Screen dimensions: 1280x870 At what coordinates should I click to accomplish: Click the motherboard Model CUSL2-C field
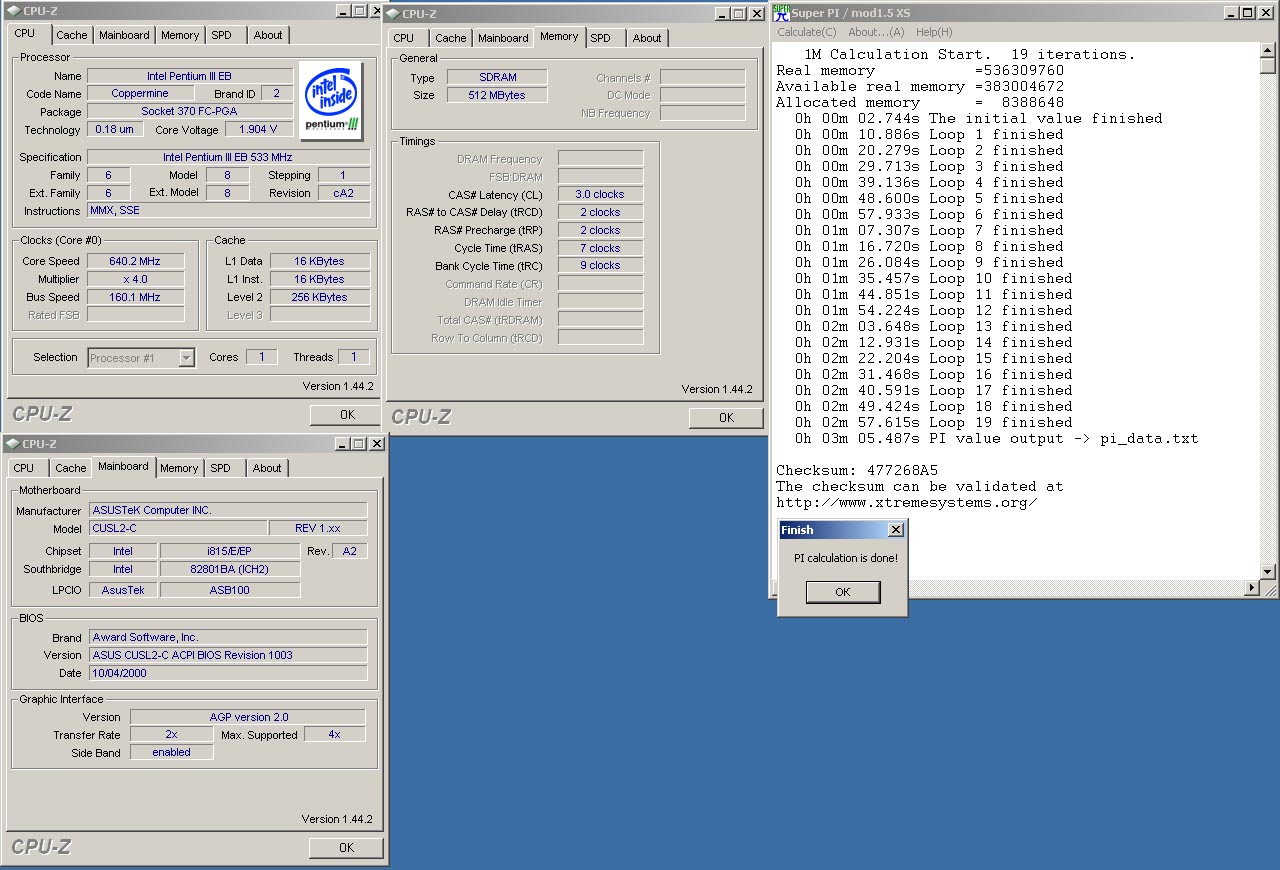point(178,528)
